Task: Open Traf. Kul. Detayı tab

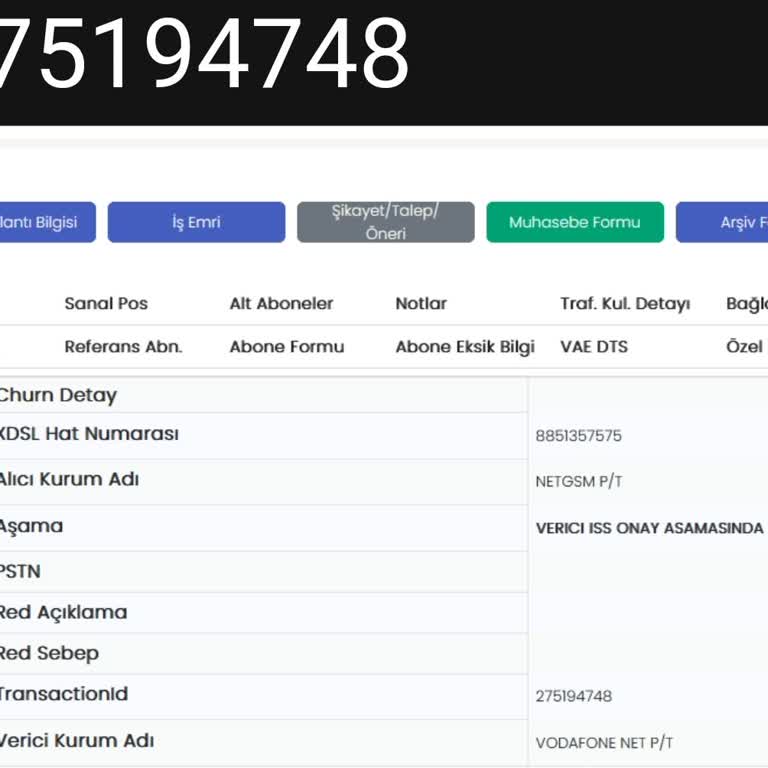Action: [625, 304]
